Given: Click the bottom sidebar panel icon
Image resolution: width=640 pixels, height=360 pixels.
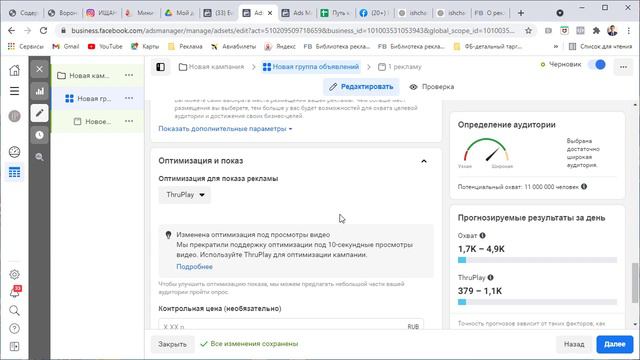Looking at the screenshot, I should pos(14,347).
